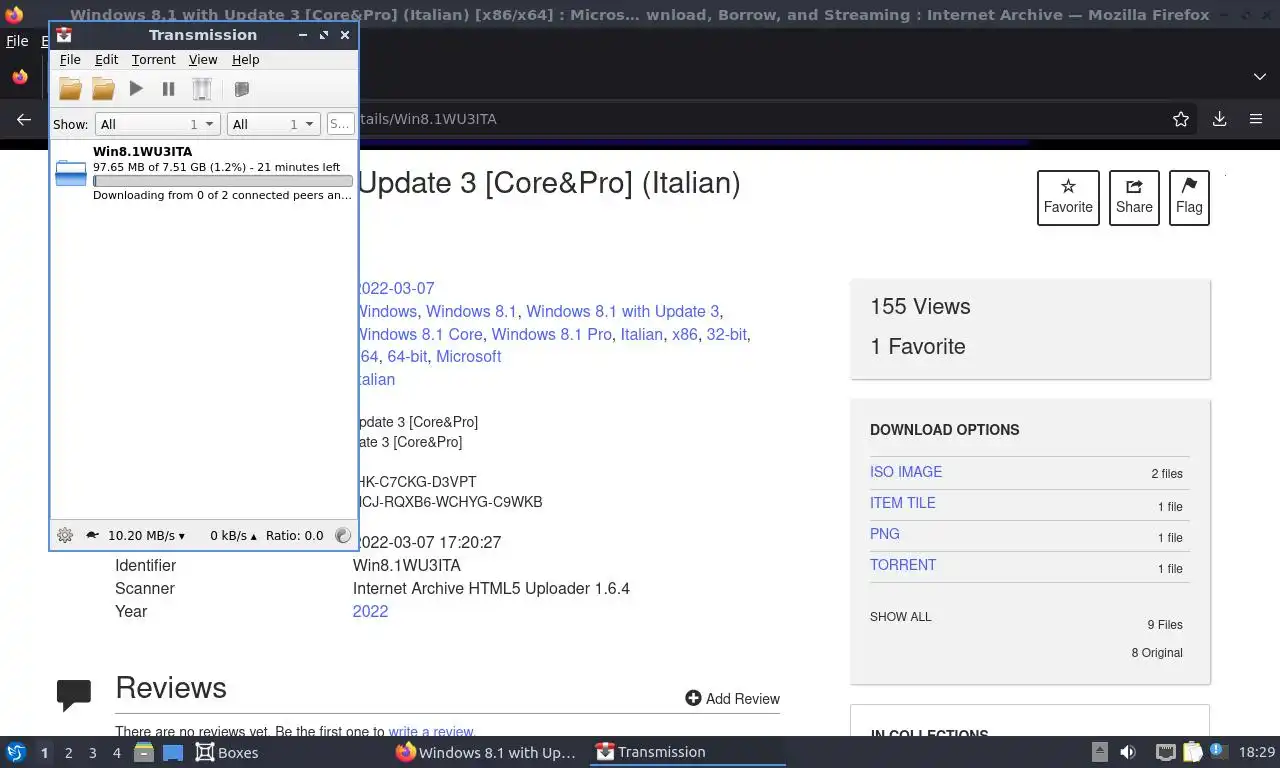This screenshot has width=1280, height=768.
Task: Open the Year 2022 link
Action: click(x=370, y=611)
